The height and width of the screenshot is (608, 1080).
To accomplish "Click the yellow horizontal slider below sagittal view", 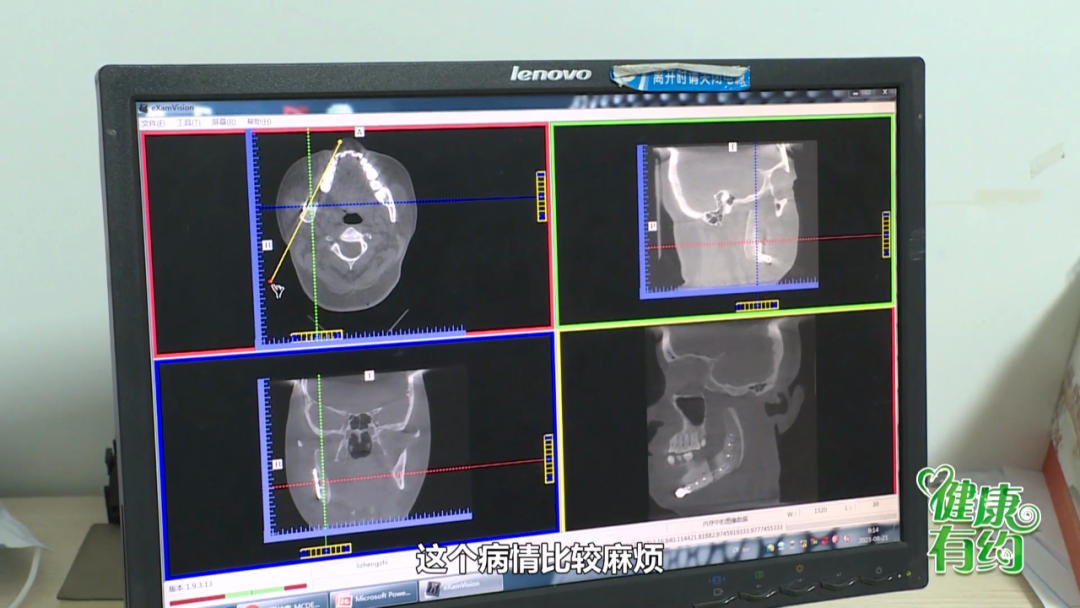I will pyautogui.click(x=756, y=306).
